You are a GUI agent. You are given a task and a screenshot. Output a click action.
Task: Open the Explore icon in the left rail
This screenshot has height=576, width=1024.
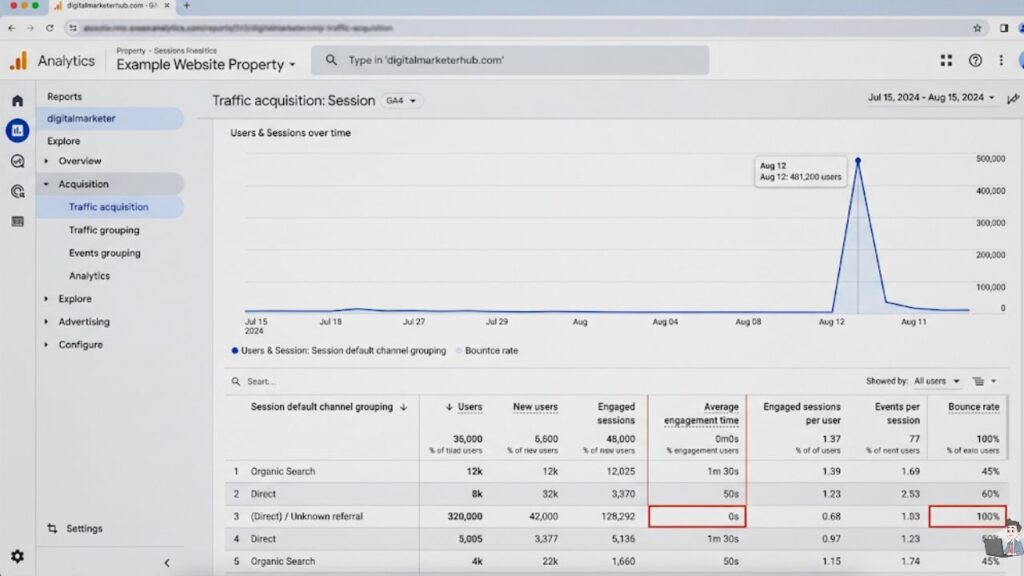coord(18,161)
